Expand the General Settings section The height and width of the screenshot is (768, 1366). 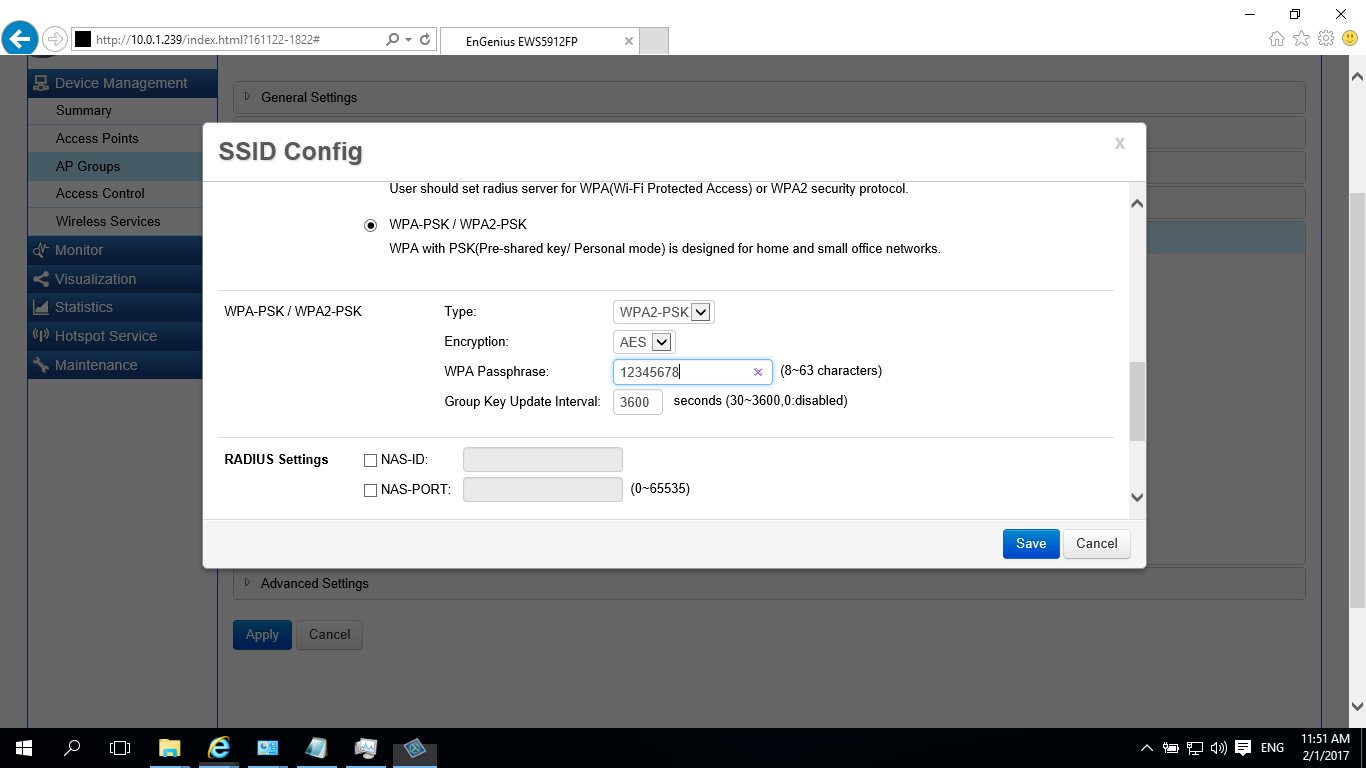click(769, 97)
